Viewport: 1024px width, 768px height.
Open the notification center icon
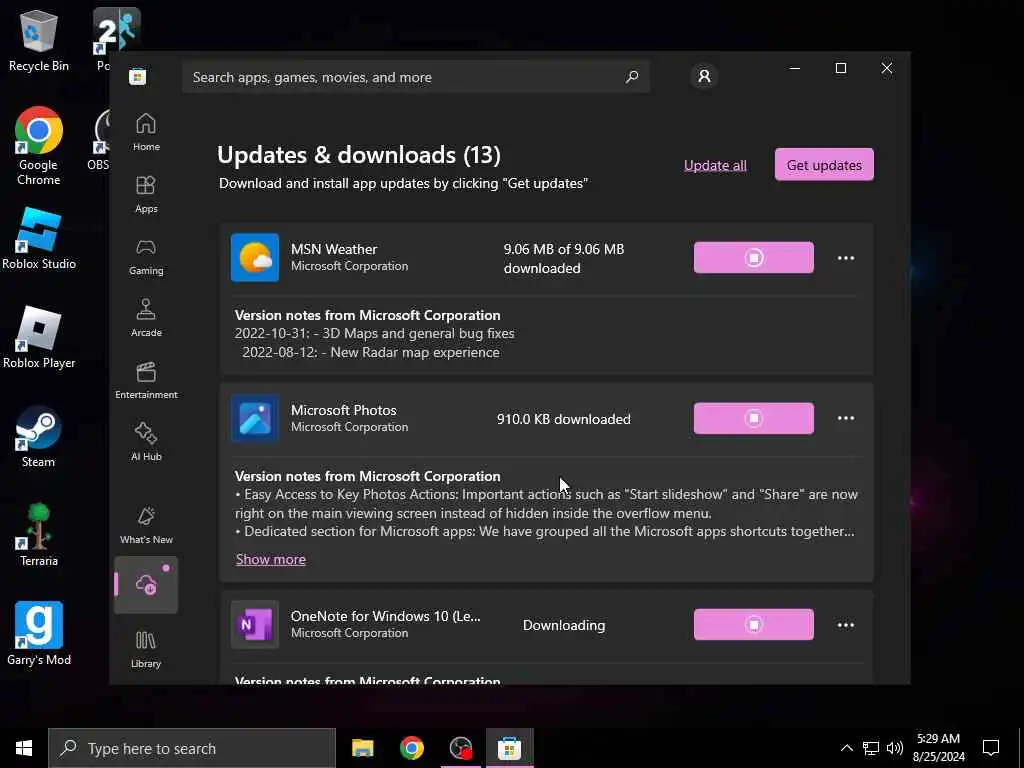991,748
